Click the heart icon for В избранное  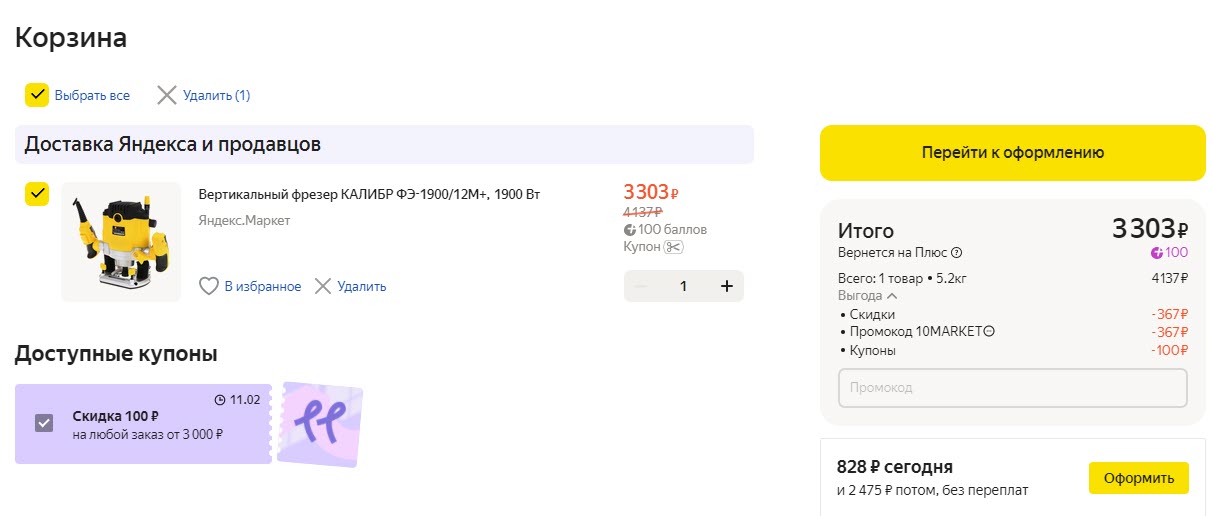click(208, 287)
